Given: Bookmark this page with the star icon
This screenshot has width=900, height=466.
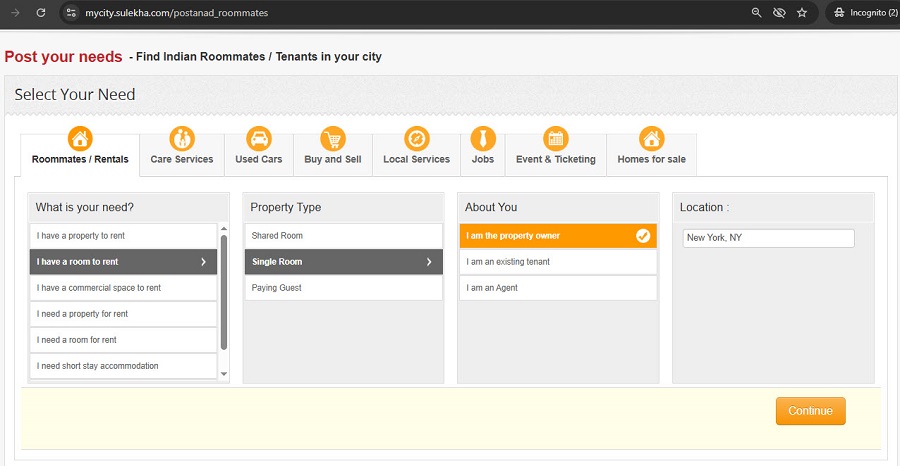Looking at the screenshot, I should (802, 13).
